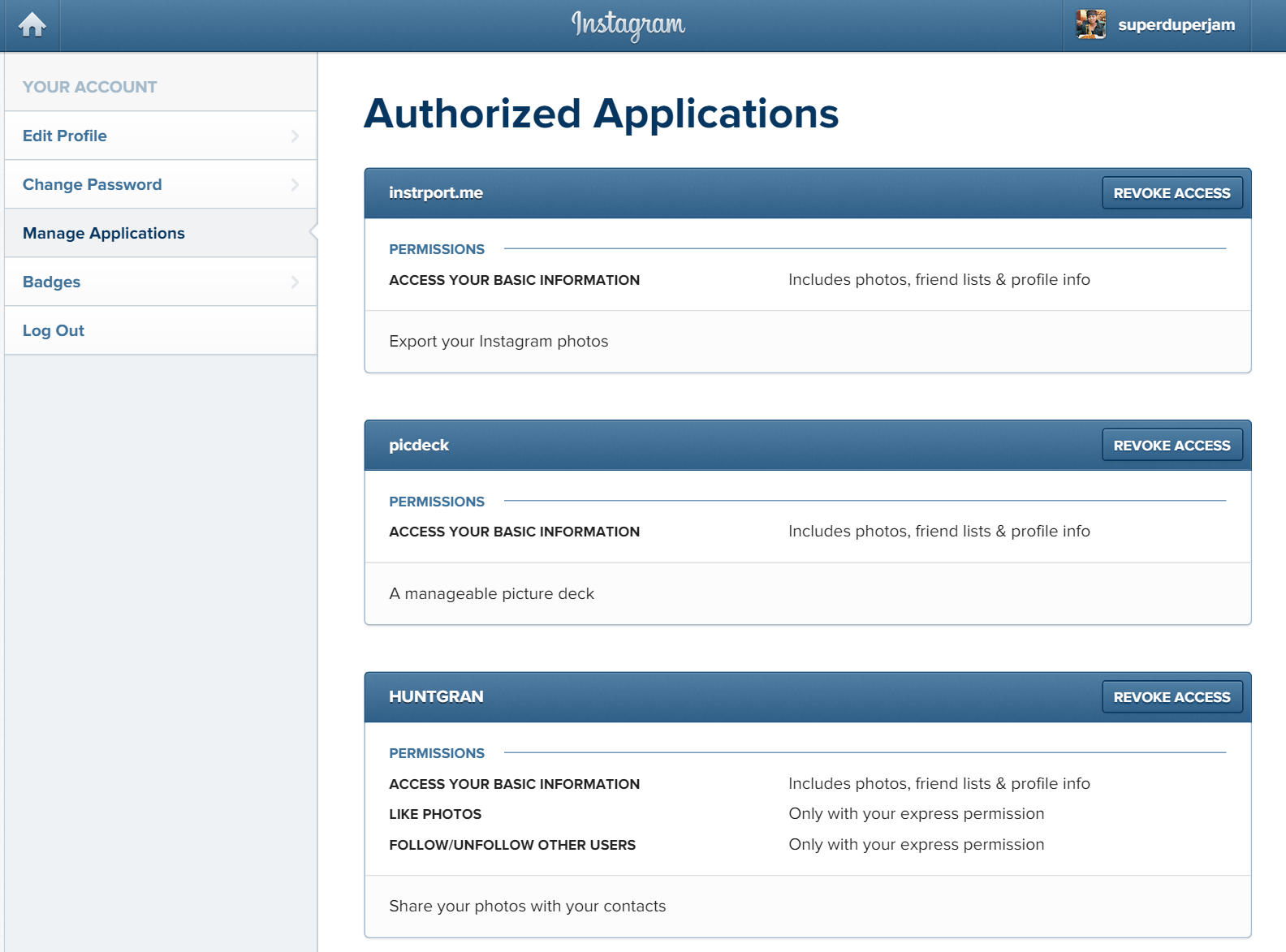Viewport: 1286px width, 952px height.
Task: Go to Change Password page
Action: tap(93, 184)
